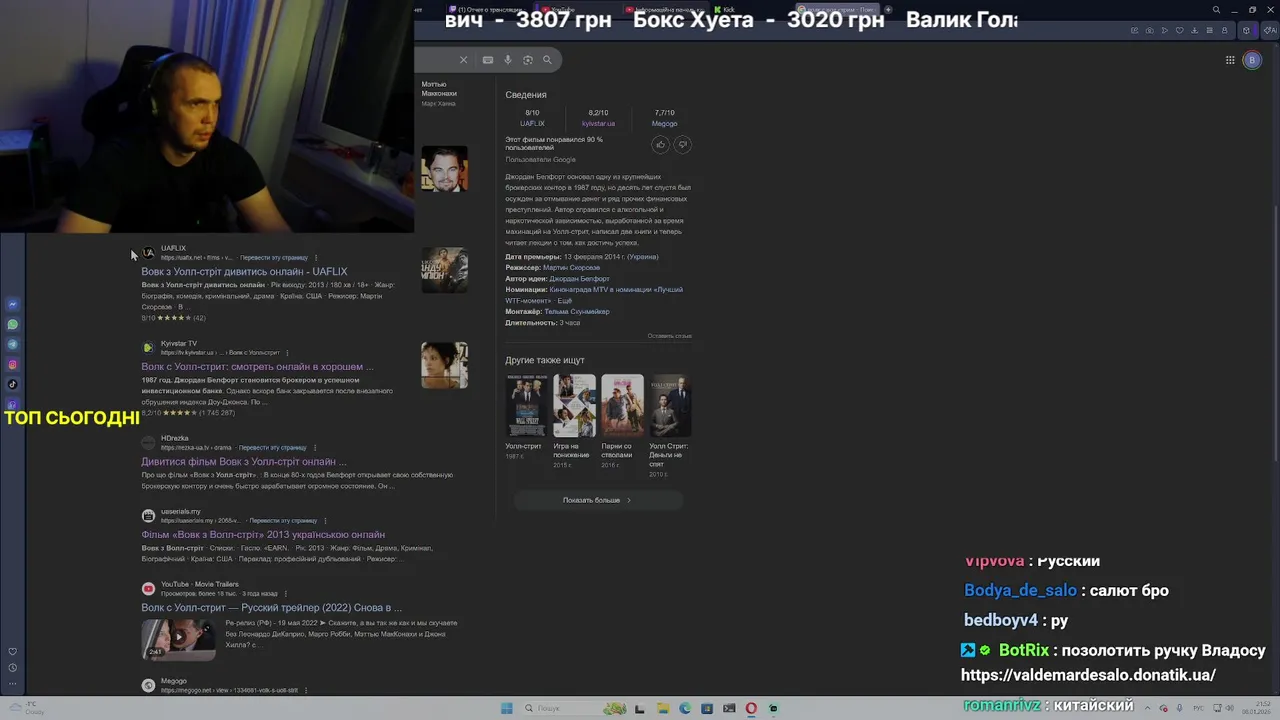The height and width of the screenshot is (720, 1280).
Task: Open the kyivstar.ua 8,2/10 rating link
Action: click(x=598, y=118)
